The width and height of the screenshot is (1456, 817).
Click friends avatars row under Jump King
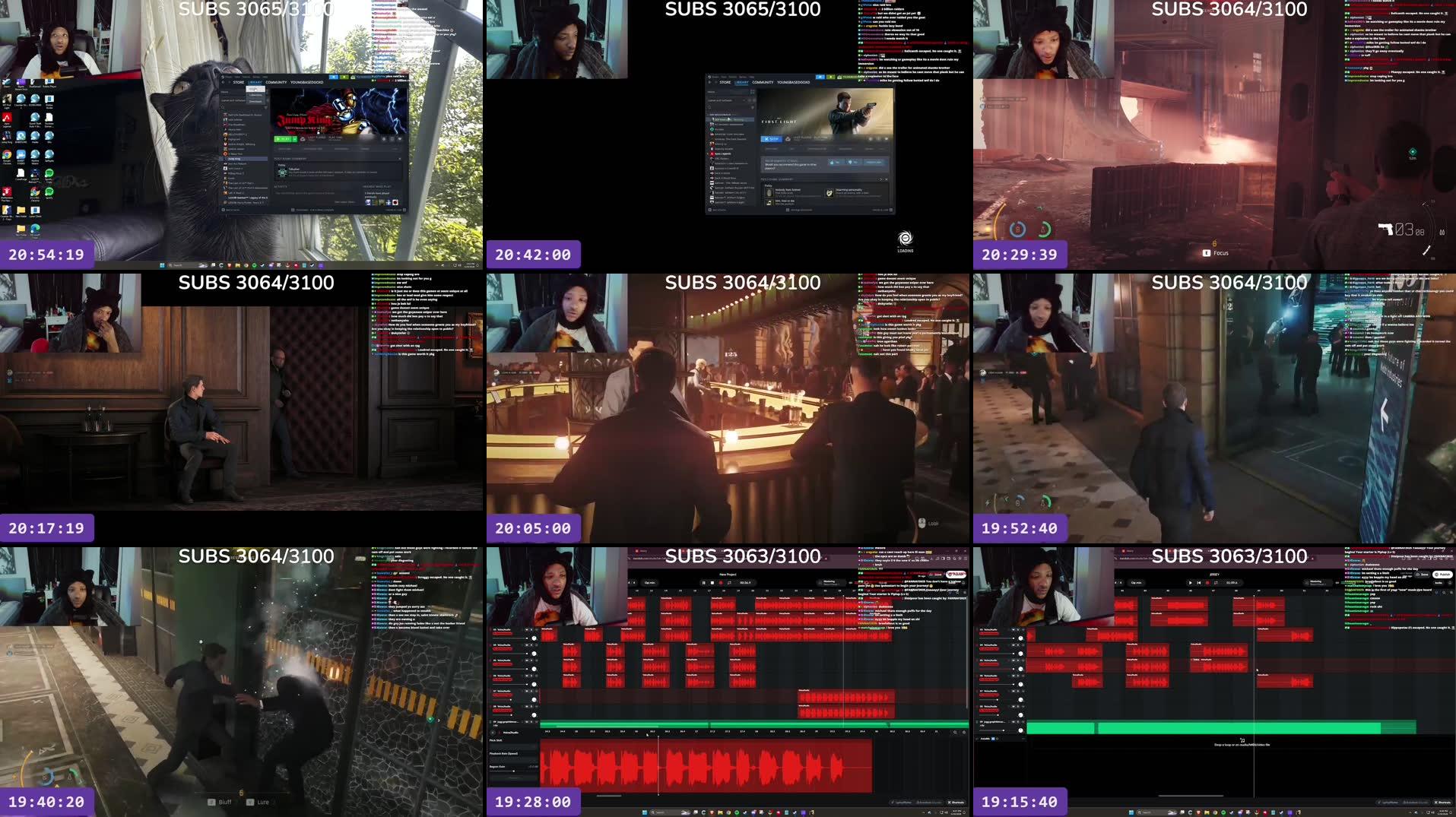[382, 202]
